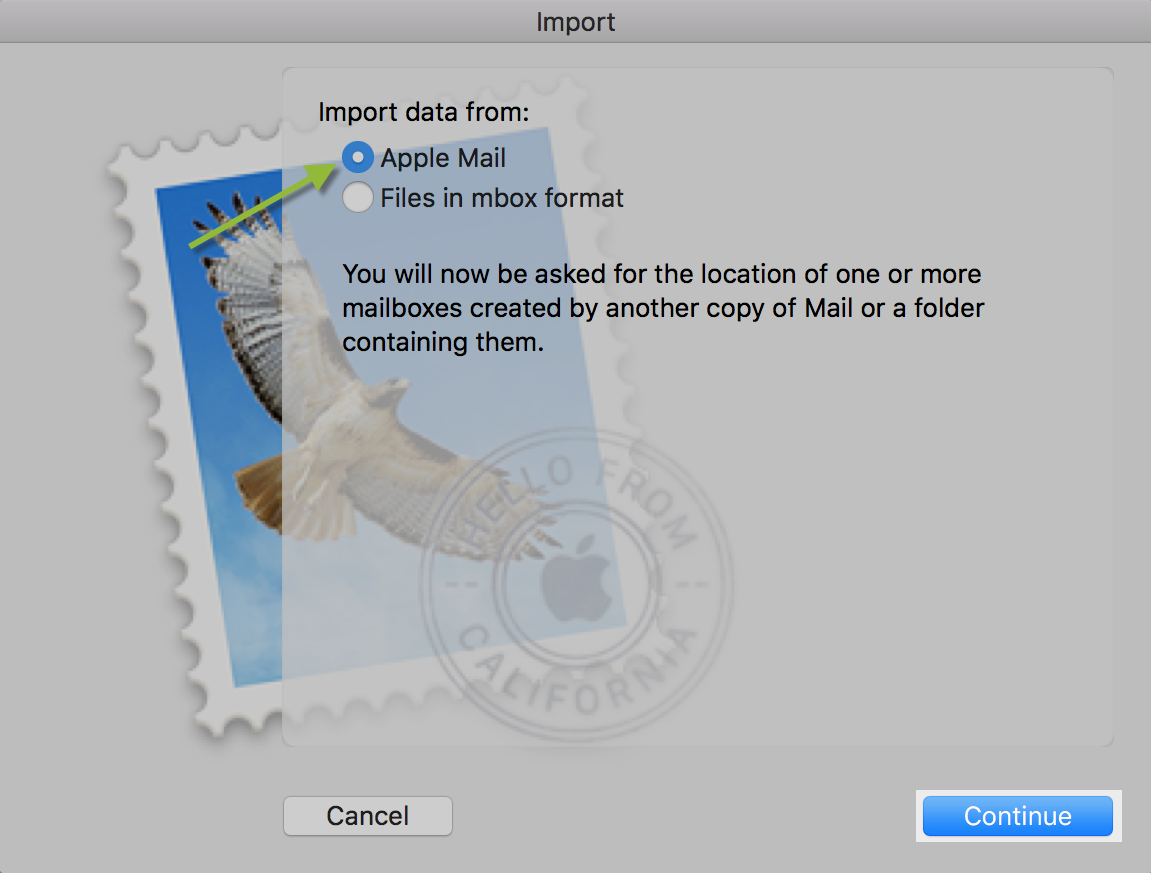The height and width of the screenshot is (873, 1151).
Task: Click the Files in mbox format label text
Action: pos(501,198)
